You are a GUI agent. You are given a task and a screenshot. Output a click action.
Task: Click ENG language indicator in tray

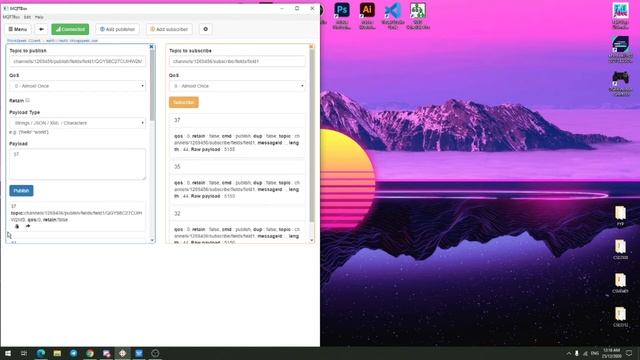[x=595, y=353]
